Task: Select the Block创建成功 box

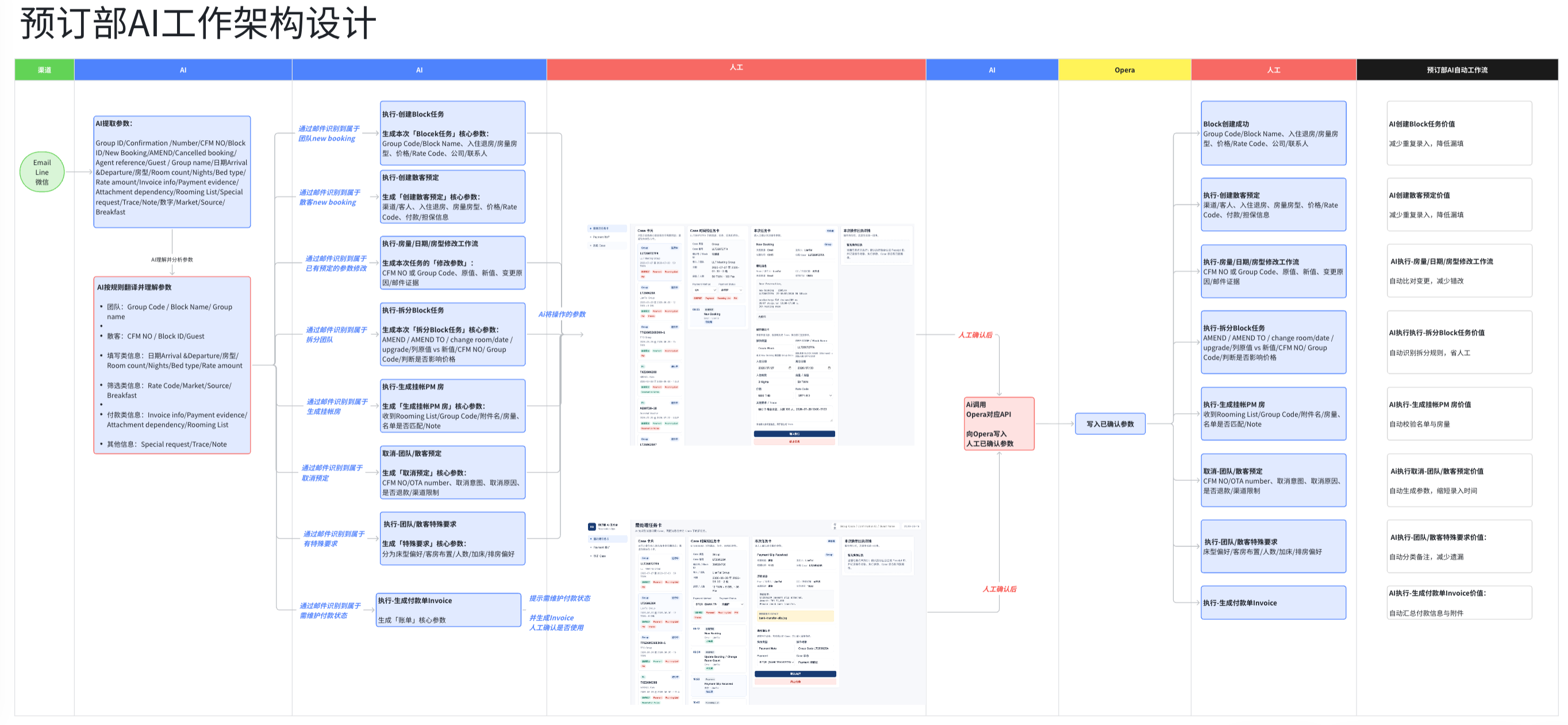Action: click(x=1273, y=133)
